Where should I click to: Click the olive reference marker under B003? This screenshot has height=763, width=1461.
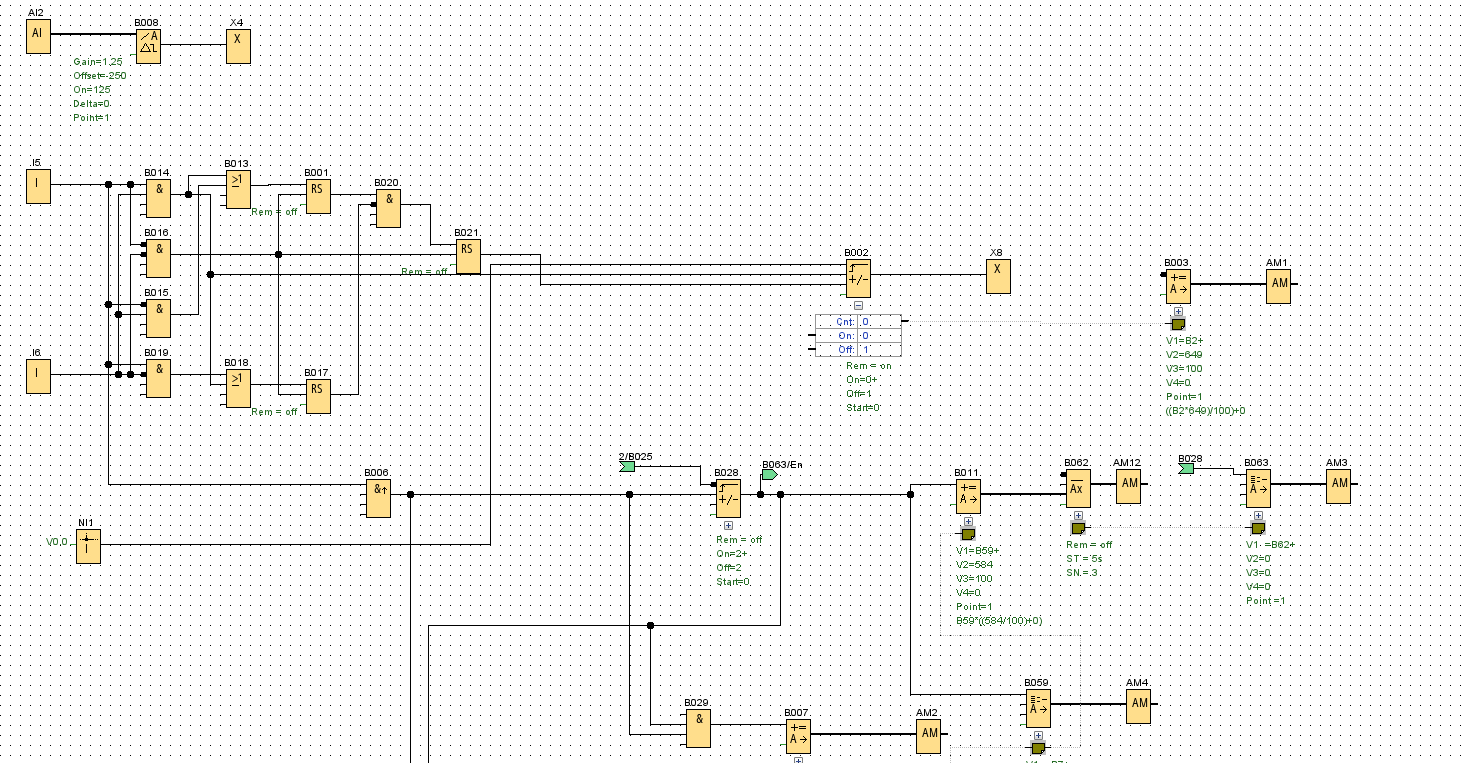[x=1178, y=324]
